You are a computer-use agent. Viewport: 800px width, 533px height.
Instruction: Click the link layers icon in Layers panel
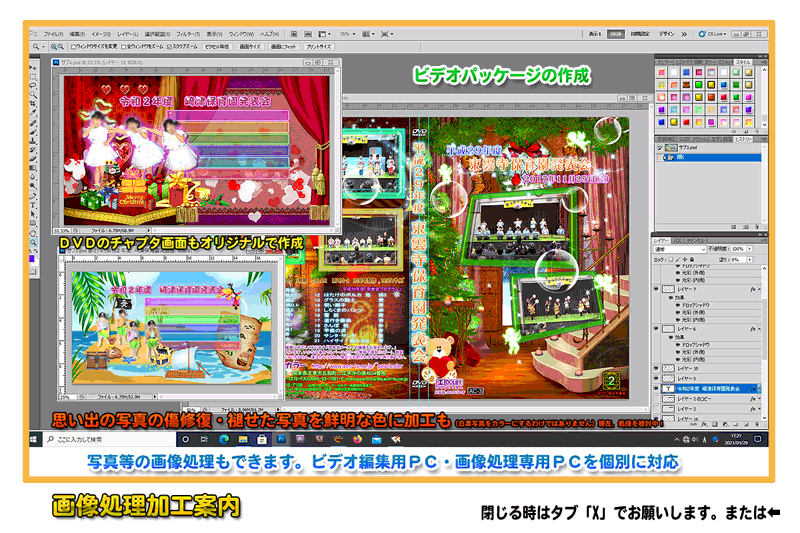[693, 424]
